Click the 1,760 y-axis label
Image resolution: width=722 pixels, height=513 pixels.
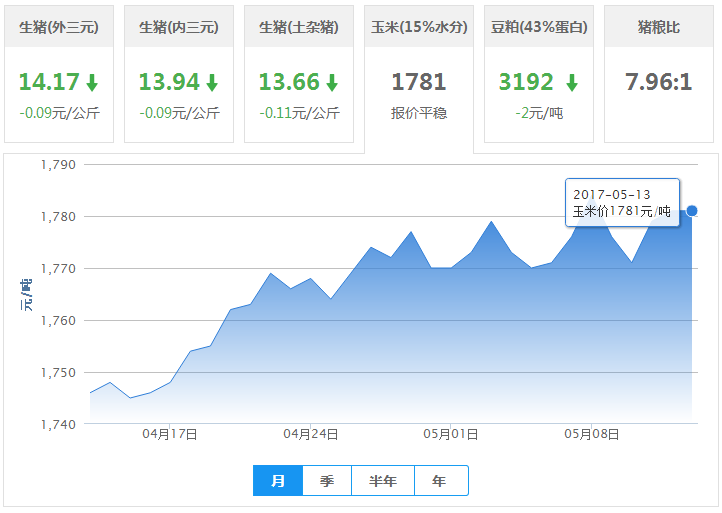click(x=58, y=321)
